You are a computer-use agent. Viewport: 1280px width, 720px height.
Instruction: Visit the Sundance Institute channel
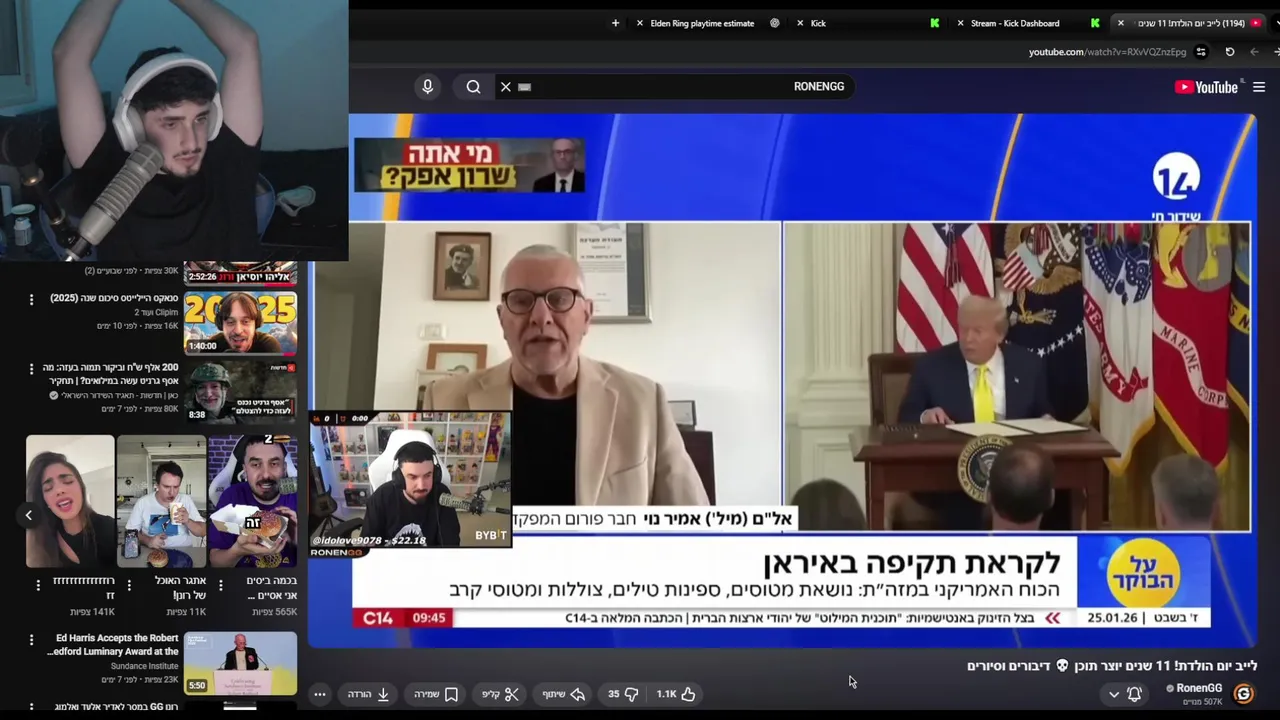coord(145,666)
